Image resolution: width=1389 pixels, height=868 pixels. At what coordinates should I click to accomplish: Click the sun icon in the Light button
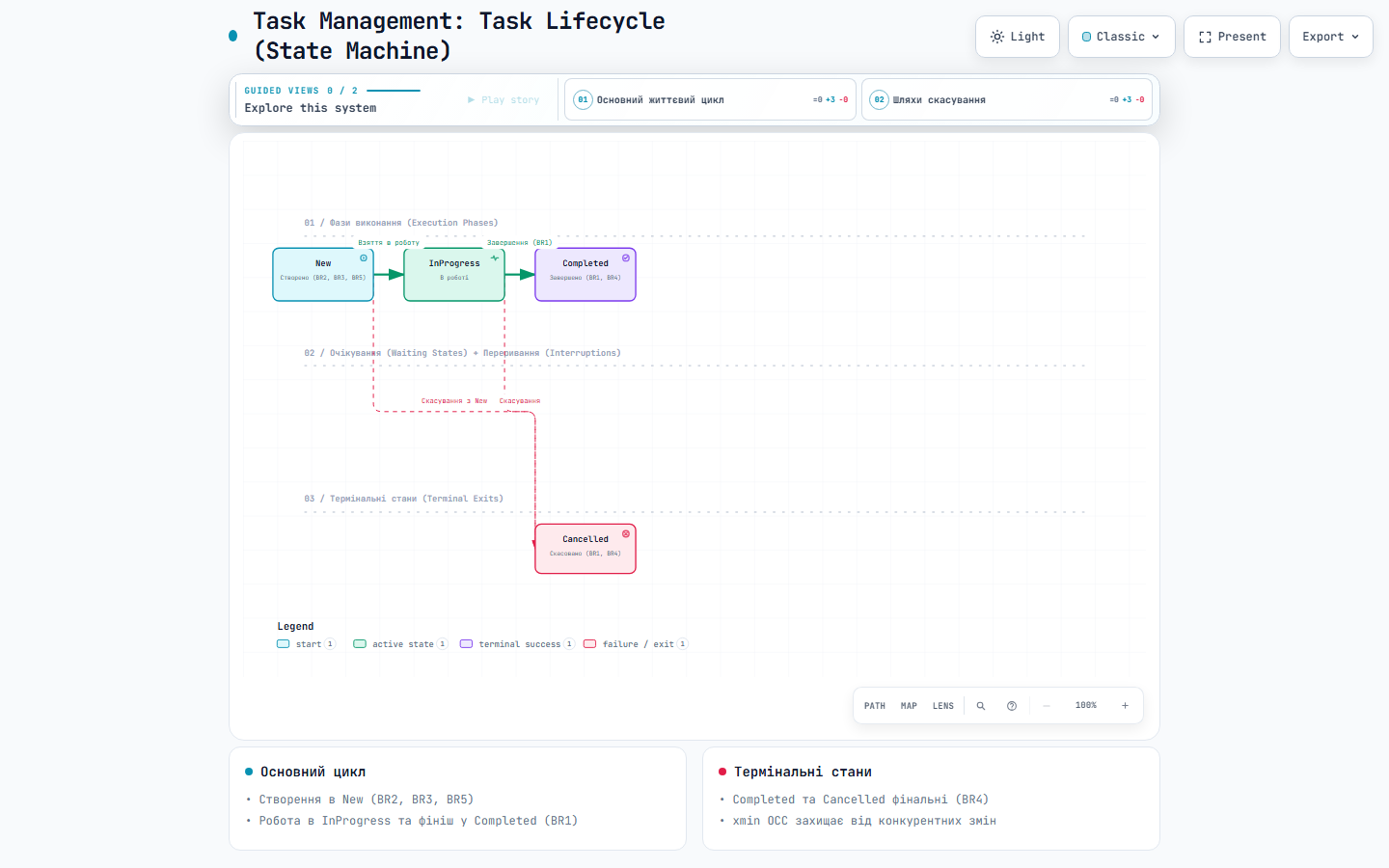click(x=997, y=37)
